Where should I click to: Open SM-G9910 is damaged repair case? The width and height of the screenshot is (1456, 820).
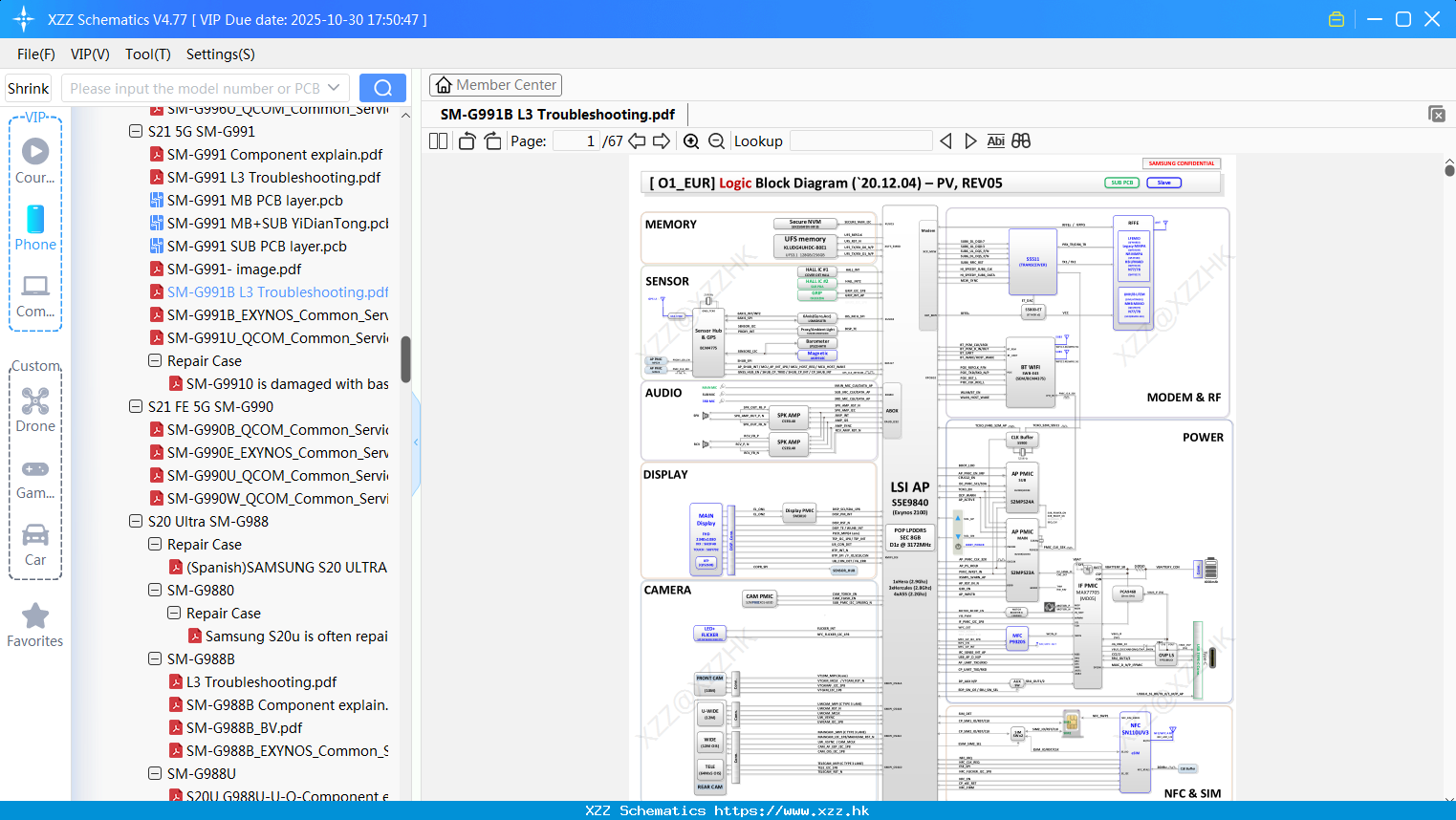tap(278, 384)
